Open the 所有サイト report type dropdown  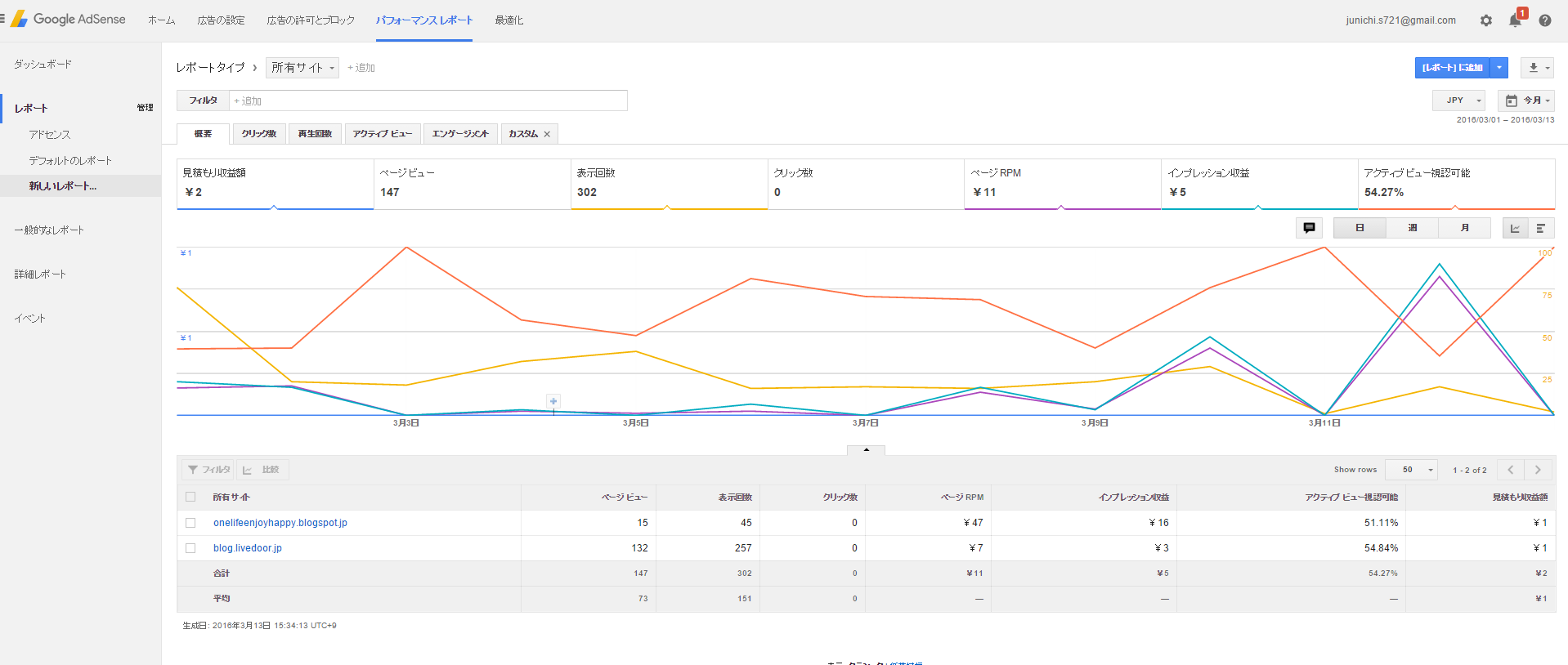tap(302, 68)
